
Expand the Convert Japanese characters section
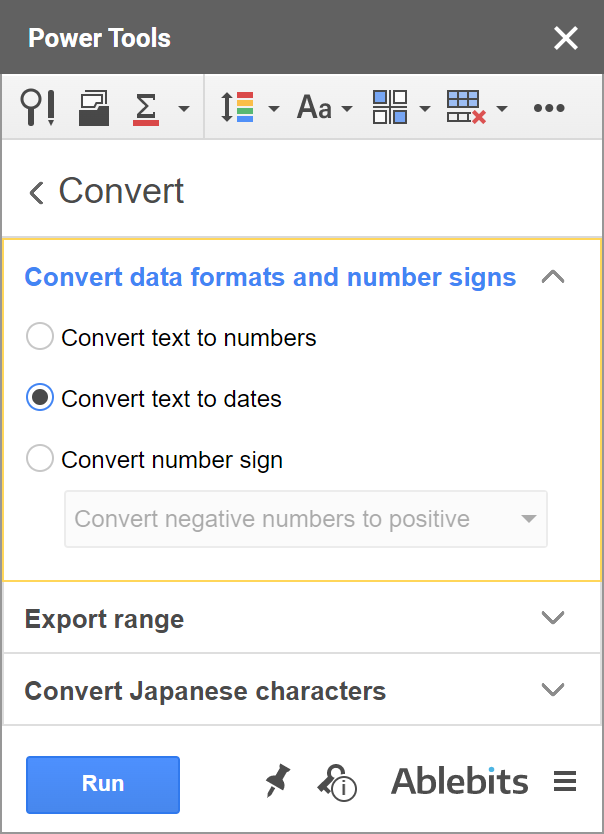tap(301, 690)
